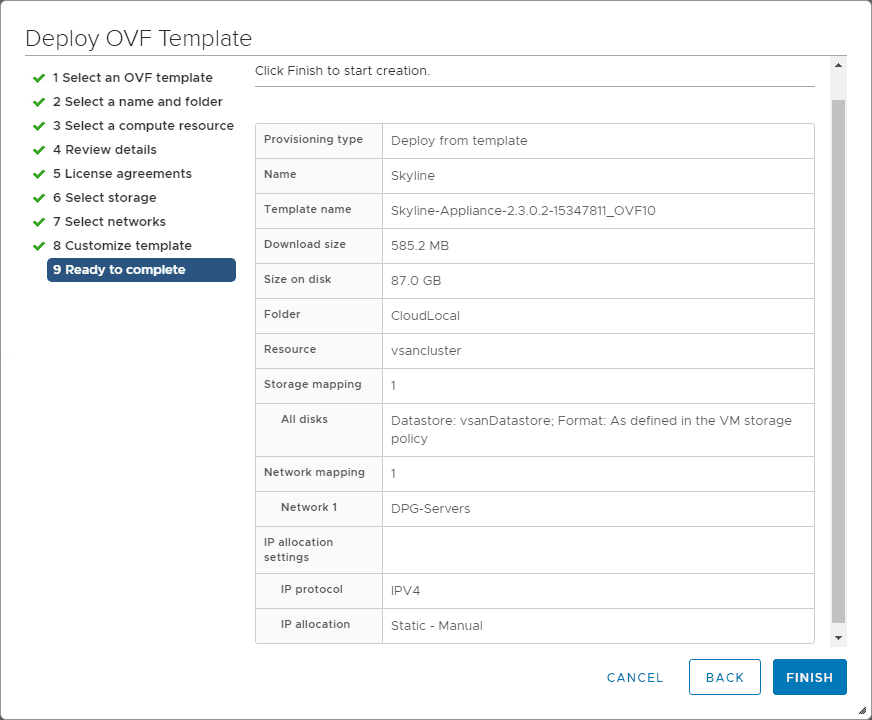Select the highlighted Ready to complete step
Viewport: 872px width, 720px height.
141,270
